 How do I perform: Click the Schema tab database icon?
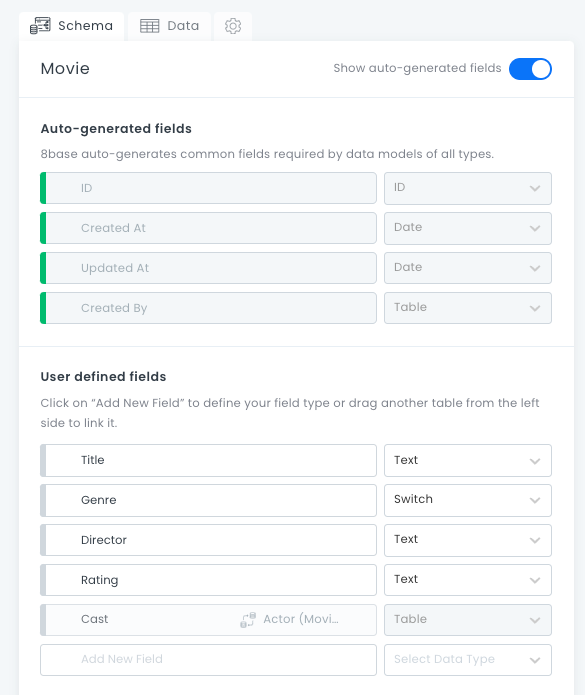click(x=40, y=26)
